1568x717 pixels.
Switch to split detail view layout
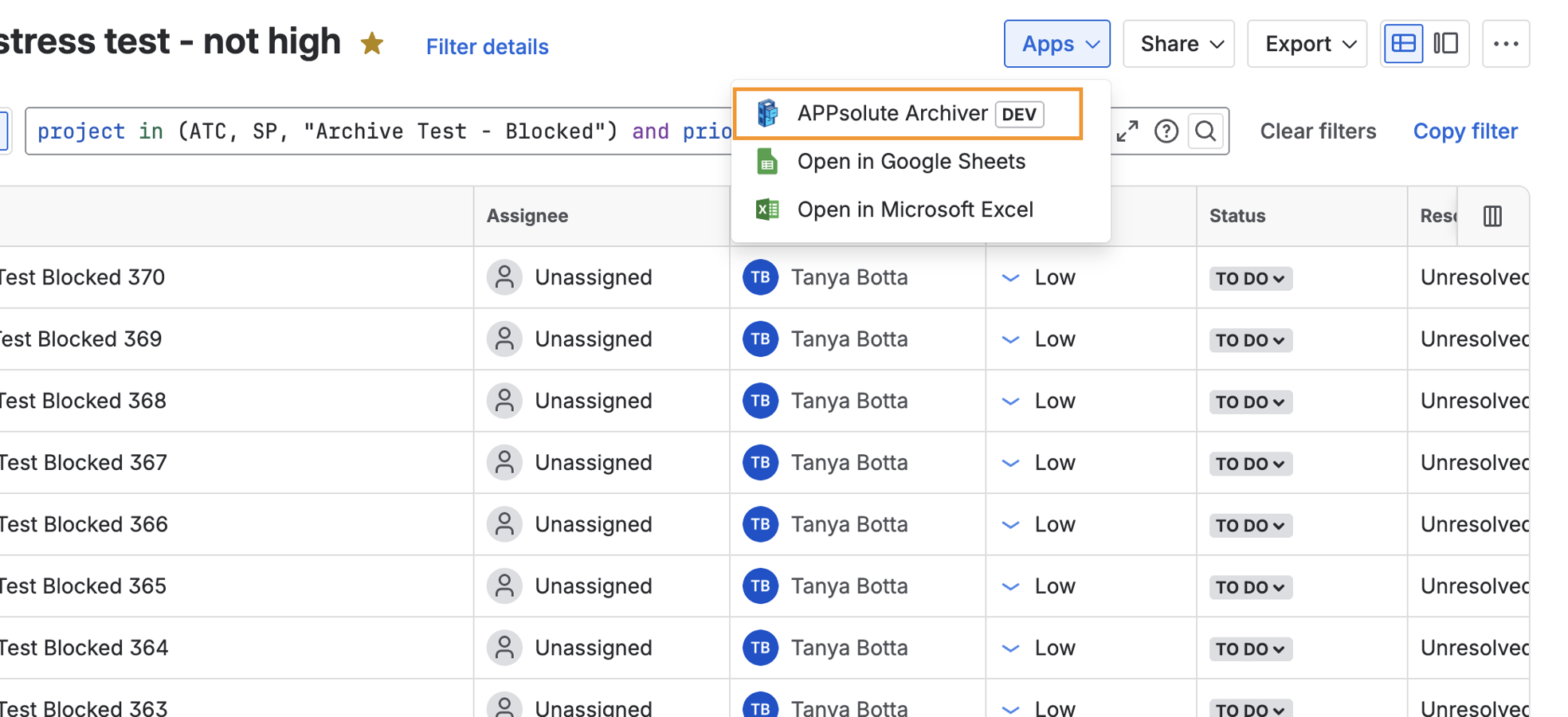[1446, 44]
